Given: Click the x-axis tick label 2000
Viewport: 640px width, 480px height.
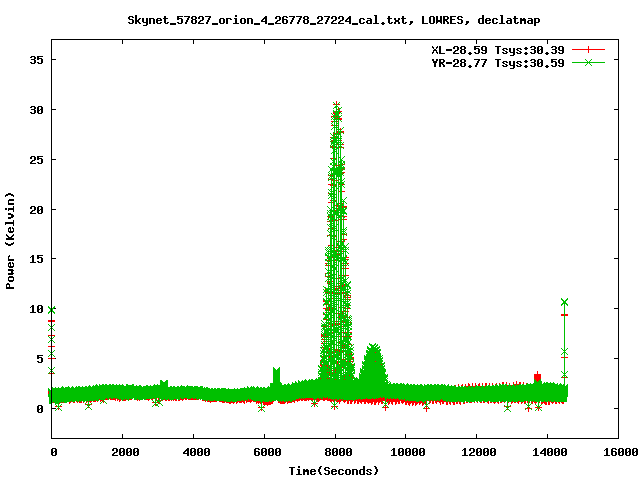Looking at the screenshot, I should click(x=125, y=452).
